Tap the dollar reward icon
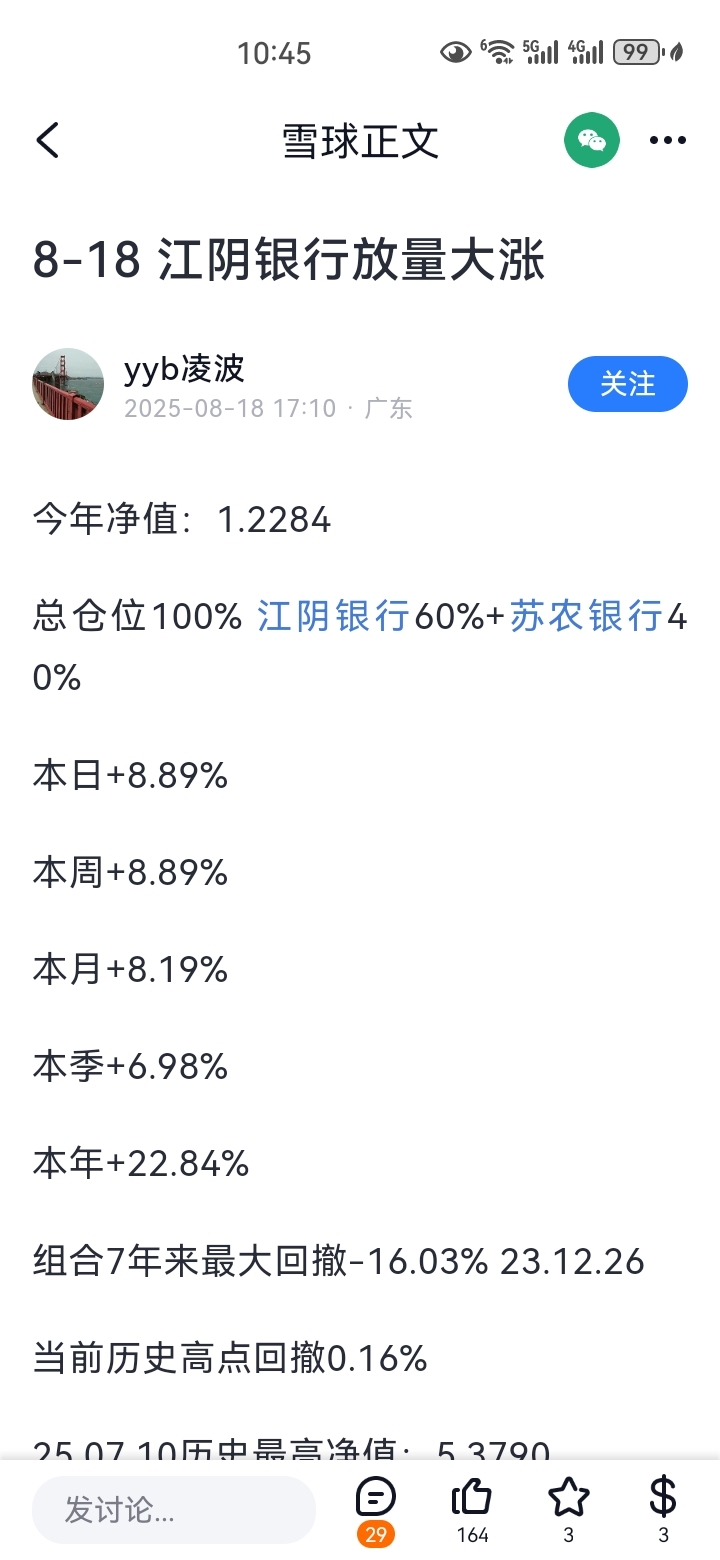The height and width of the screenshot is (1560, 720). tap(663, 1498)
